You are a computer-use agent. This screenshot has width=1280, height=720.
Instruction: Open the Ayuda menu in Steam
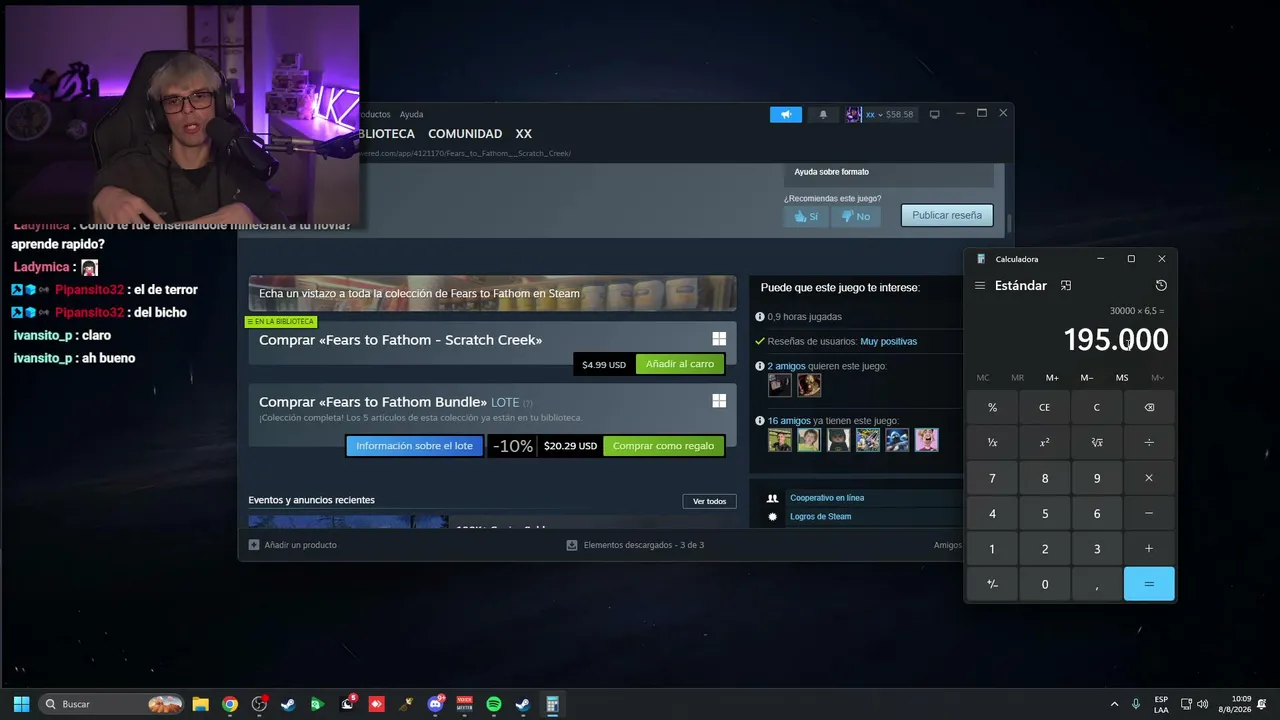[411, 114]
